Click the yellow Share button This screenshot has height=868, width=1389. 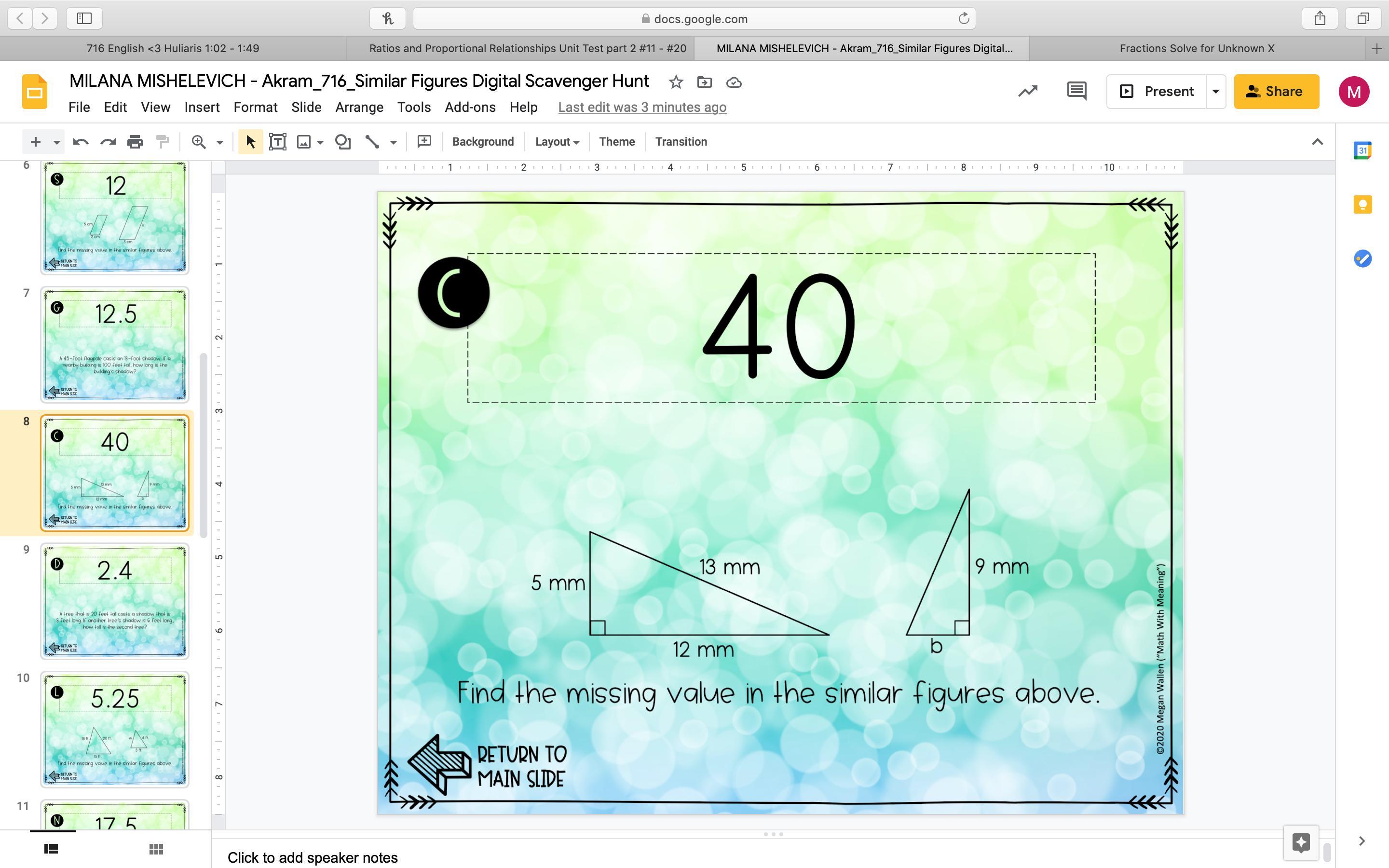1276,91
